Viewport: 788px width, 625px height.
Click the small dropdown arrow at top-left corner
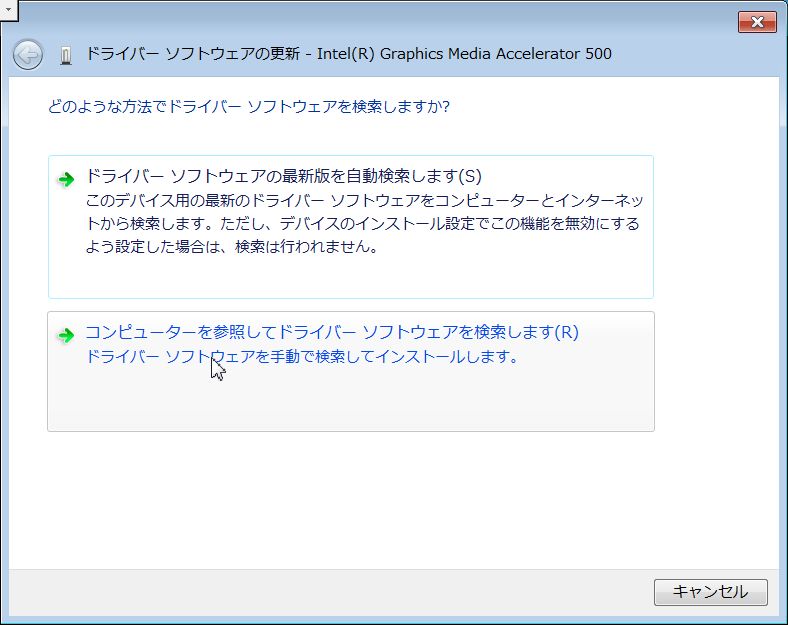coord(8,9)
